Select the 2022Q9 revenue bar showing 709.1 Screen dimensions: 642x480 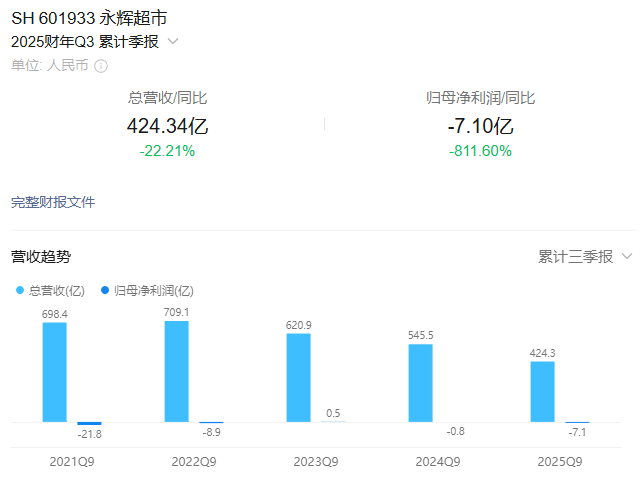click(x=177, y=371)
